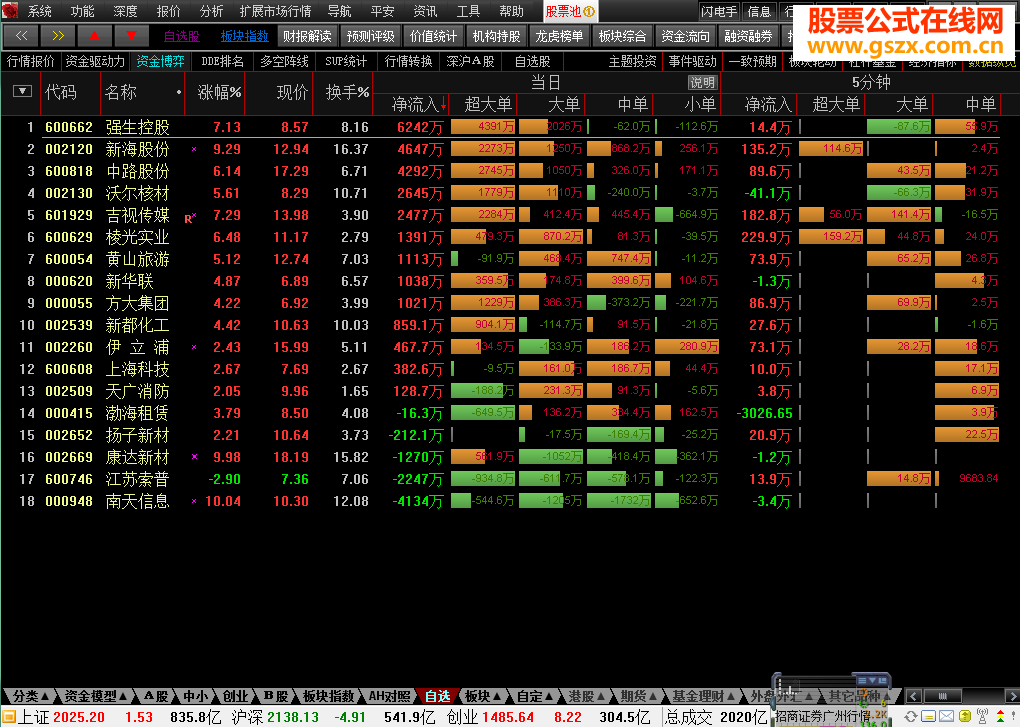This screenshot has width=1020, height=727.
Task: Click the 财报解读 toolbar button
Action: (307, 36)
